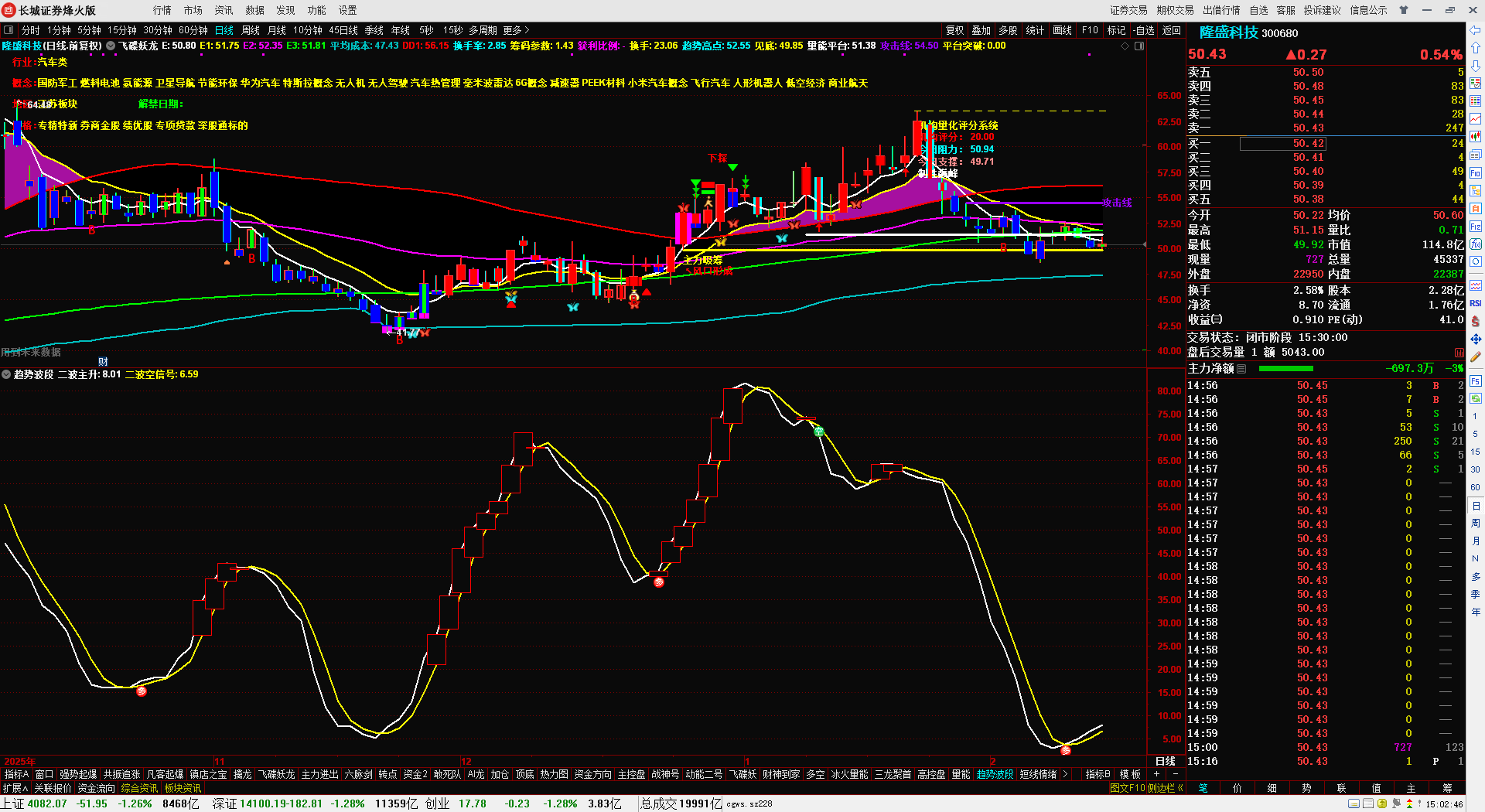Open the 功能 menu

(x=317, y=10)
